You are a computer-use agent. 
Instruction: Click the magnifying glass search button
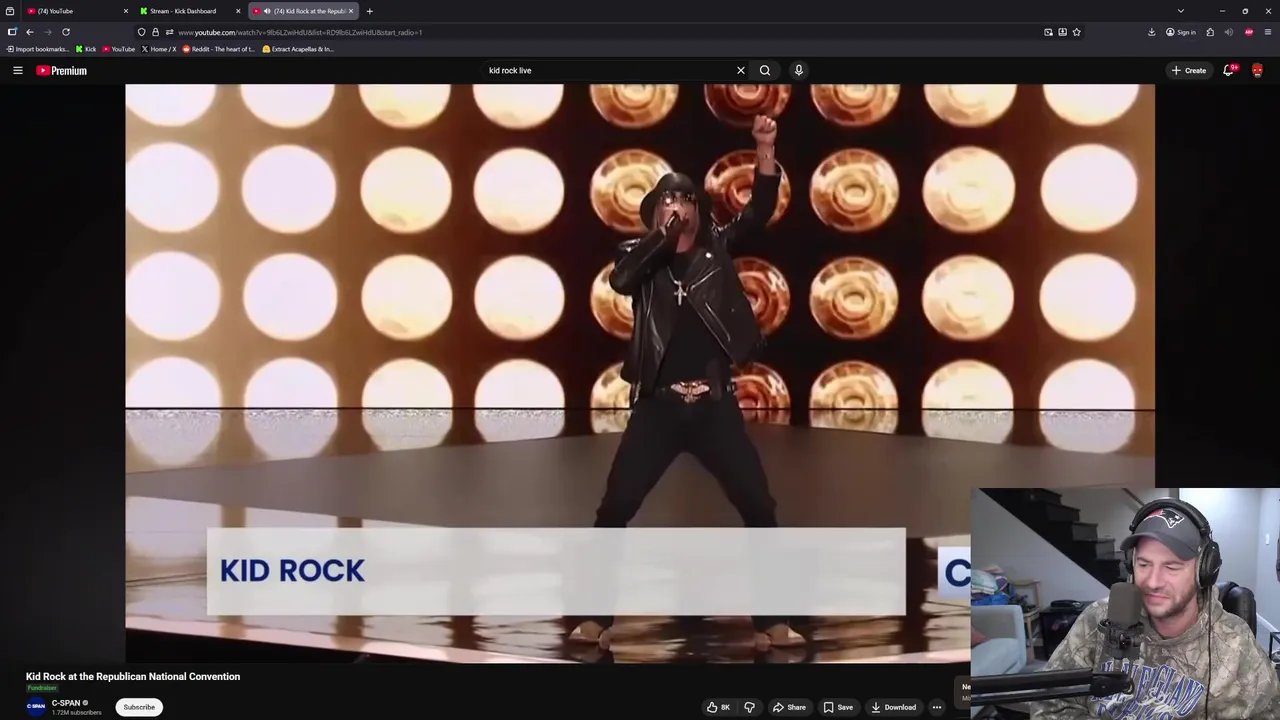(765, 70)
